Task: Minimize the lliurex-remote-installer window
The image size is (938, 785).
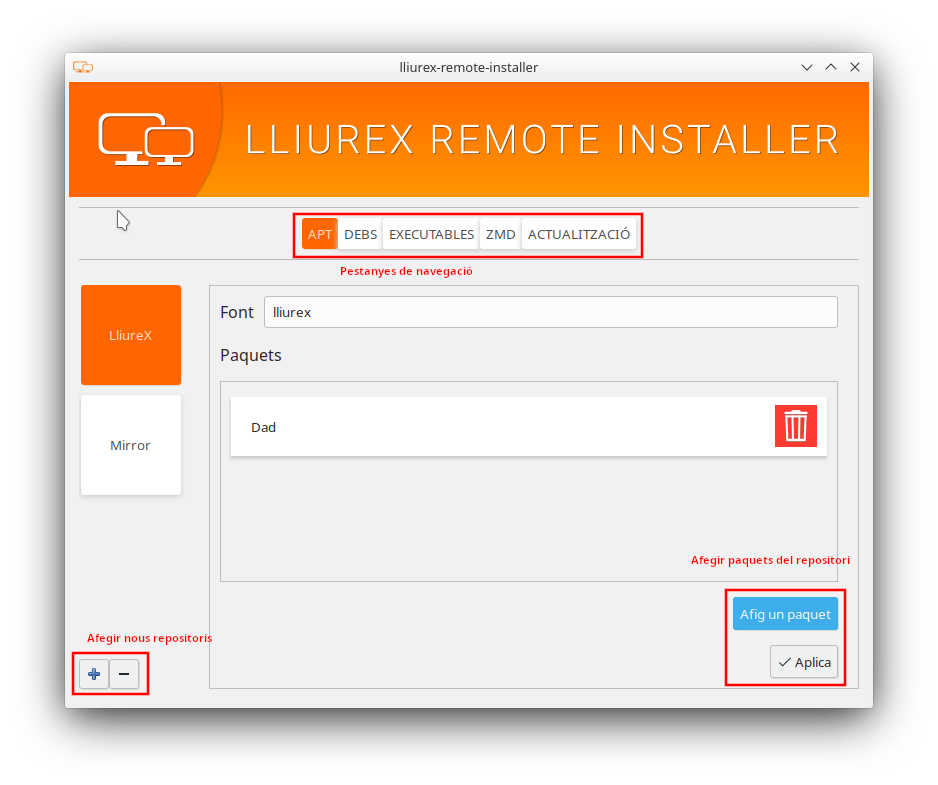Action: coord(807,67)
